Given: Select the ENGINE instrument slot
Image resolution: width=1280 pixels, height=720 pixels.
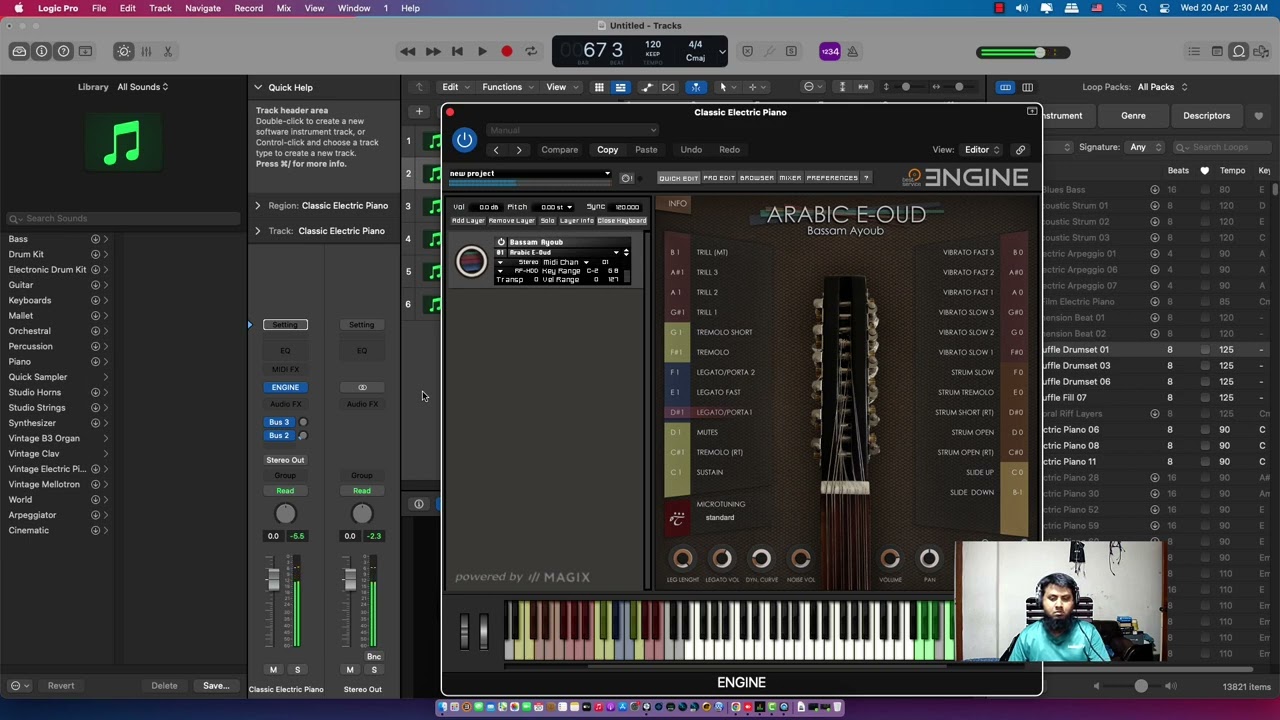Looking at the screenshot, I should 285,387.
